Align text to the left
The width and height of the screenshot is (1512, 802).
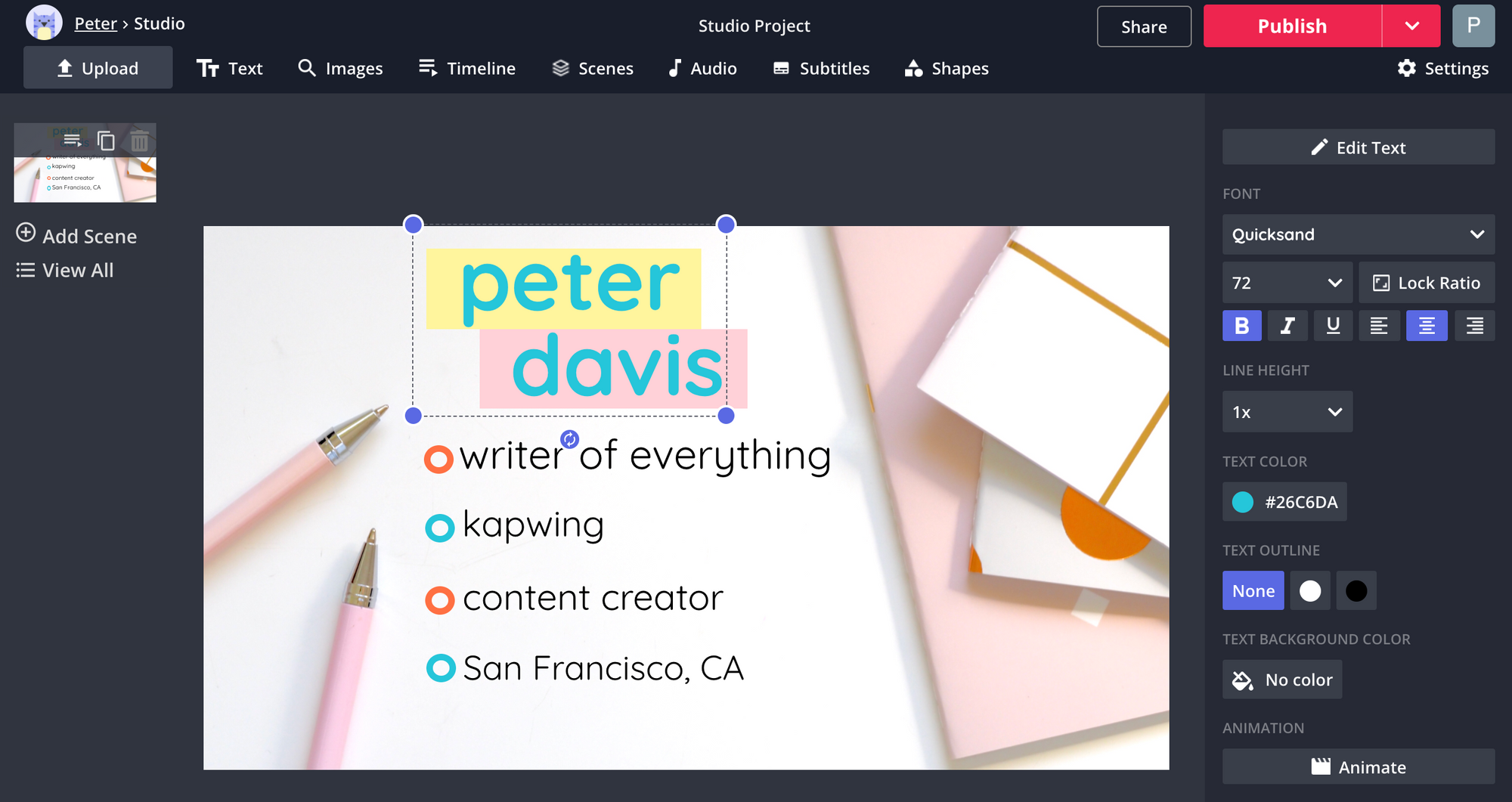click(x=1379, y=326)
